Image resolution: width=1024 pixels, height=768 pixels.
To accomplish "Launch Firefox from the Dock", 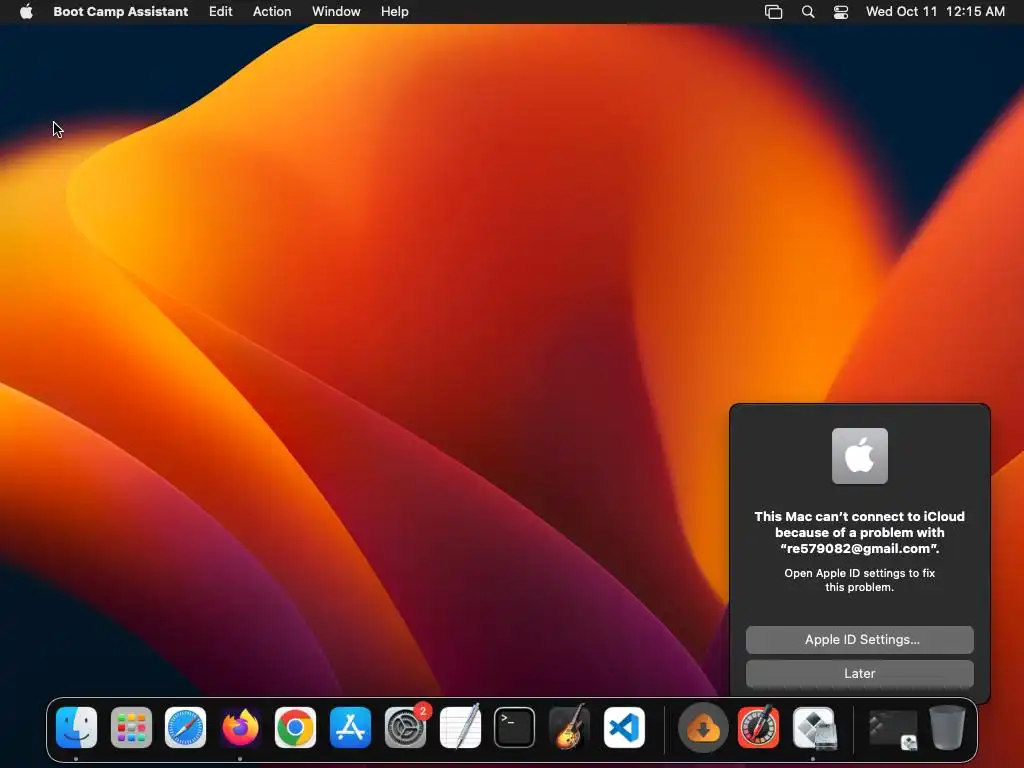I will tap(240, 728).
